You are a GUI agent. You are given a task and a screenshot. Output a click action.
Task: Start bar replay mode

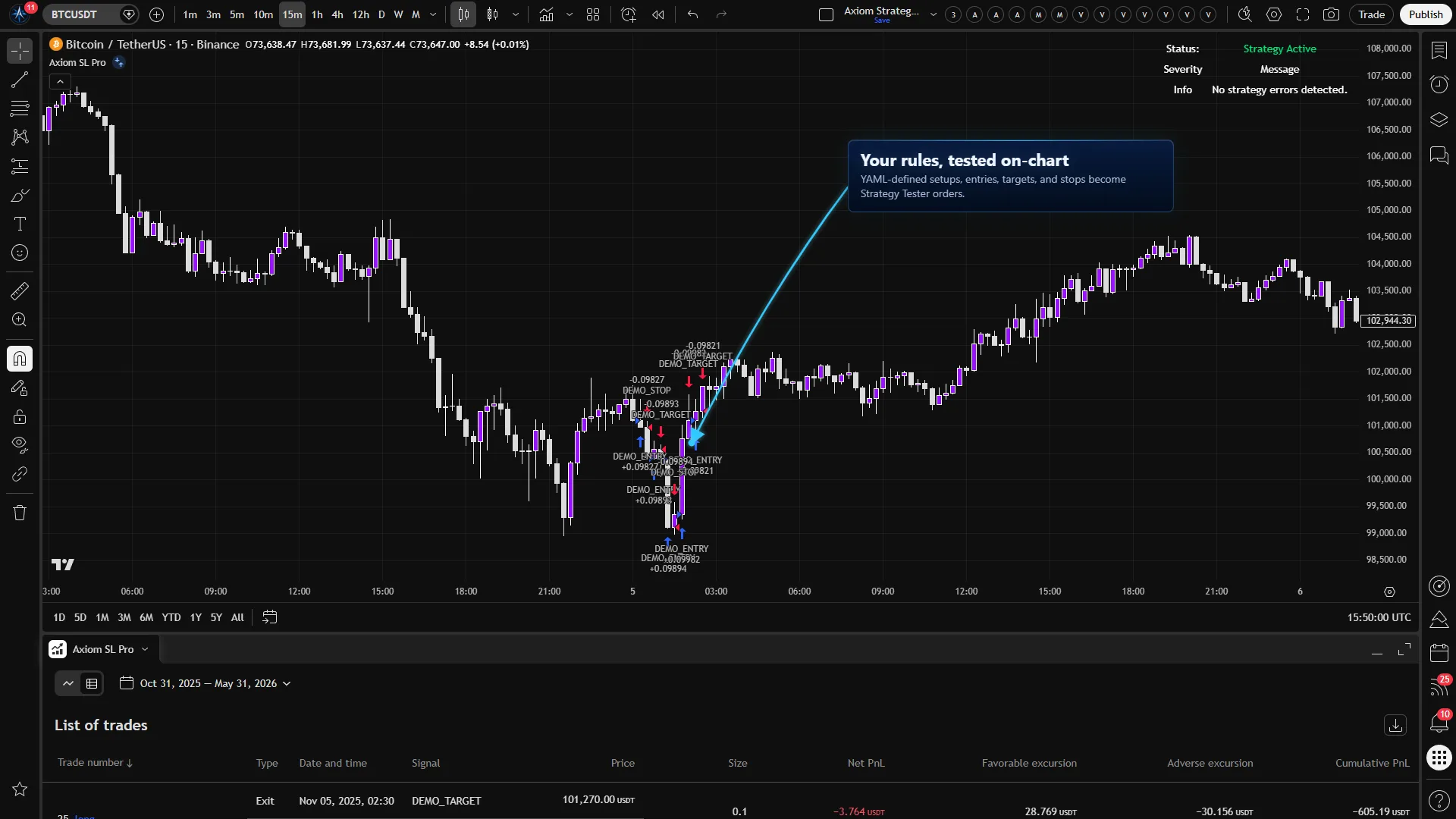(x=658, y=14)
